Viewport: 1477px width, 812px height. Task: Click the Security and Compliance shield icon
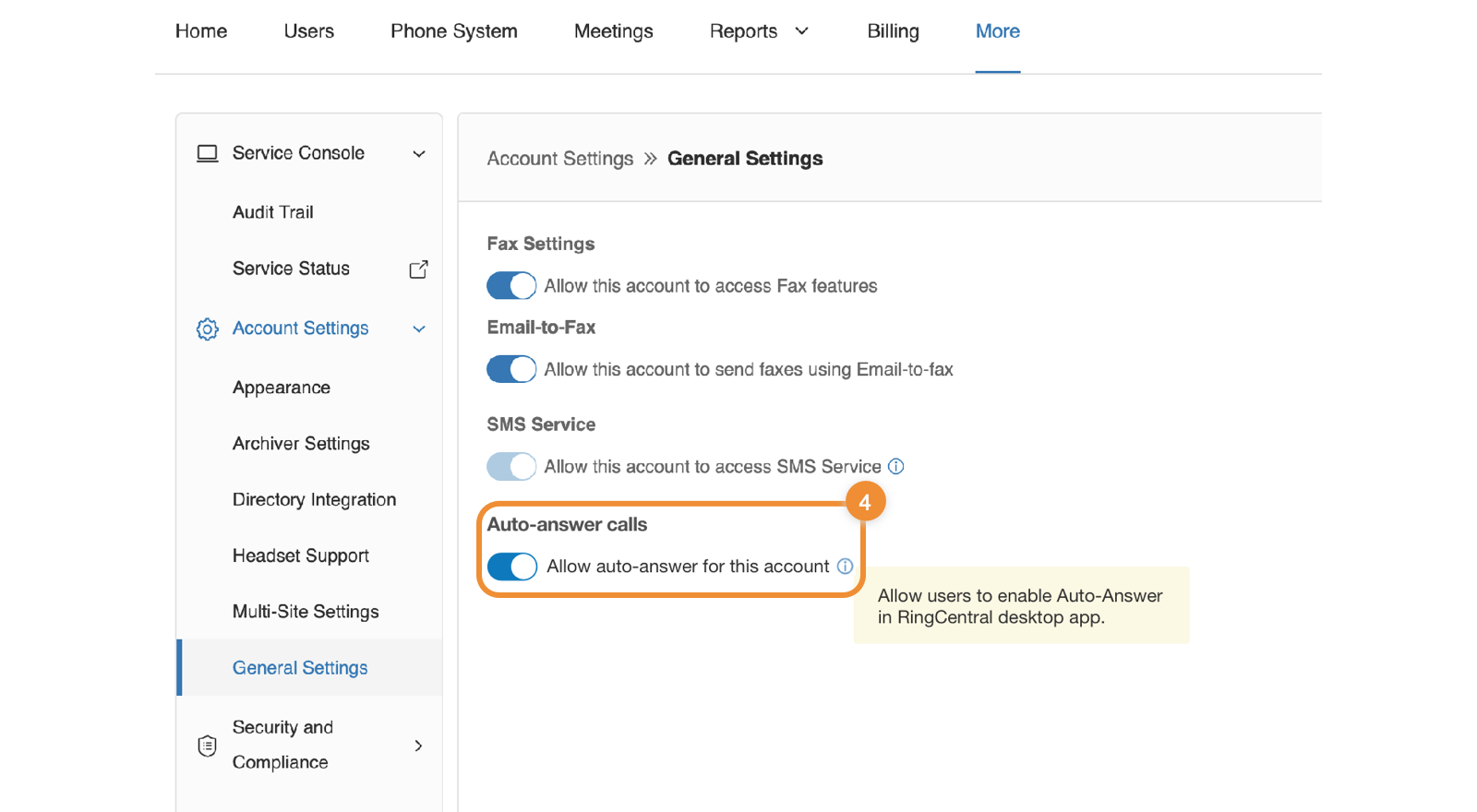208,746
